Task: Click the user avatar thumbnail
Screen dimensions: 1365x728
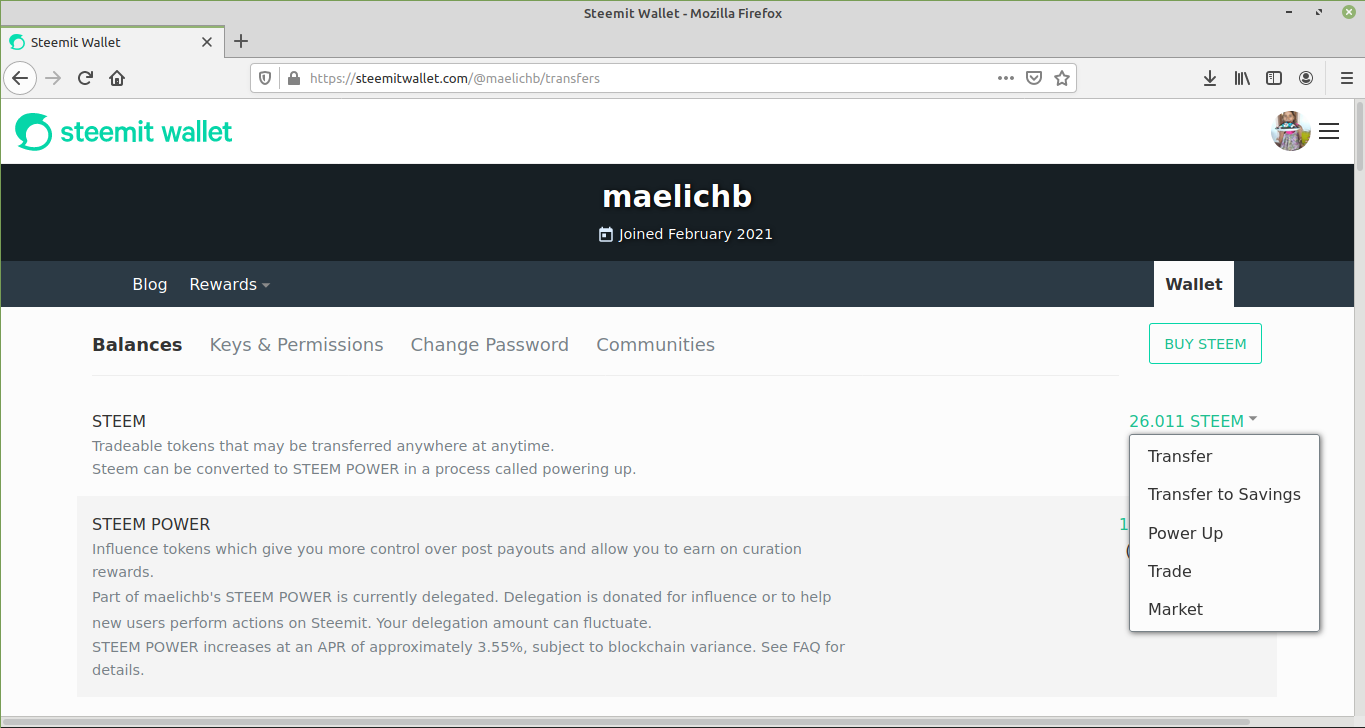Action: pos(1291,131)
